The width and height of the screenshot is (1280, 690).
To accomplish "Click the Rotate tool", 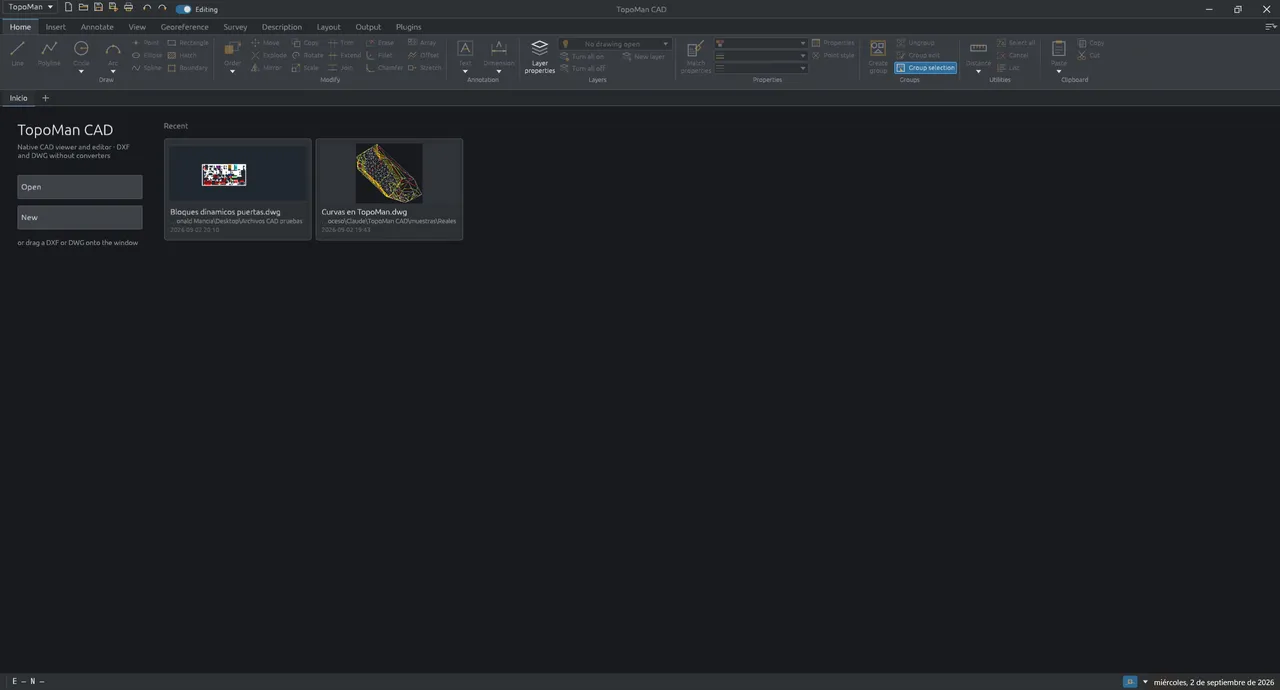I will point(307,55).
